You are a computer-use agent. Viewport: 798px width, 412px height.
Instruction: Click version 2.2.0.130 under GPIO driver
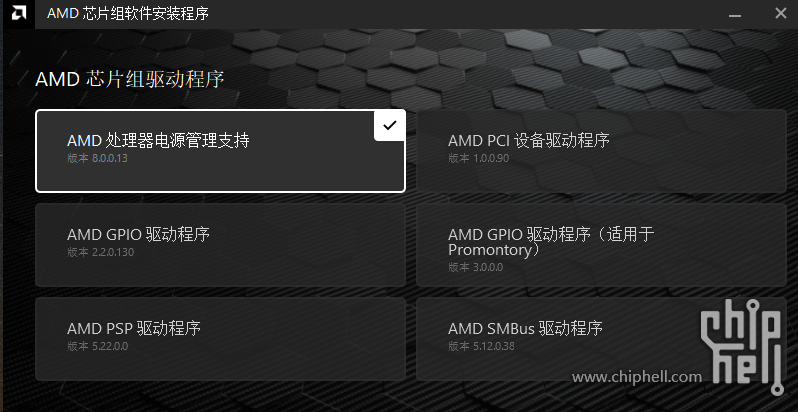(100, 252)
